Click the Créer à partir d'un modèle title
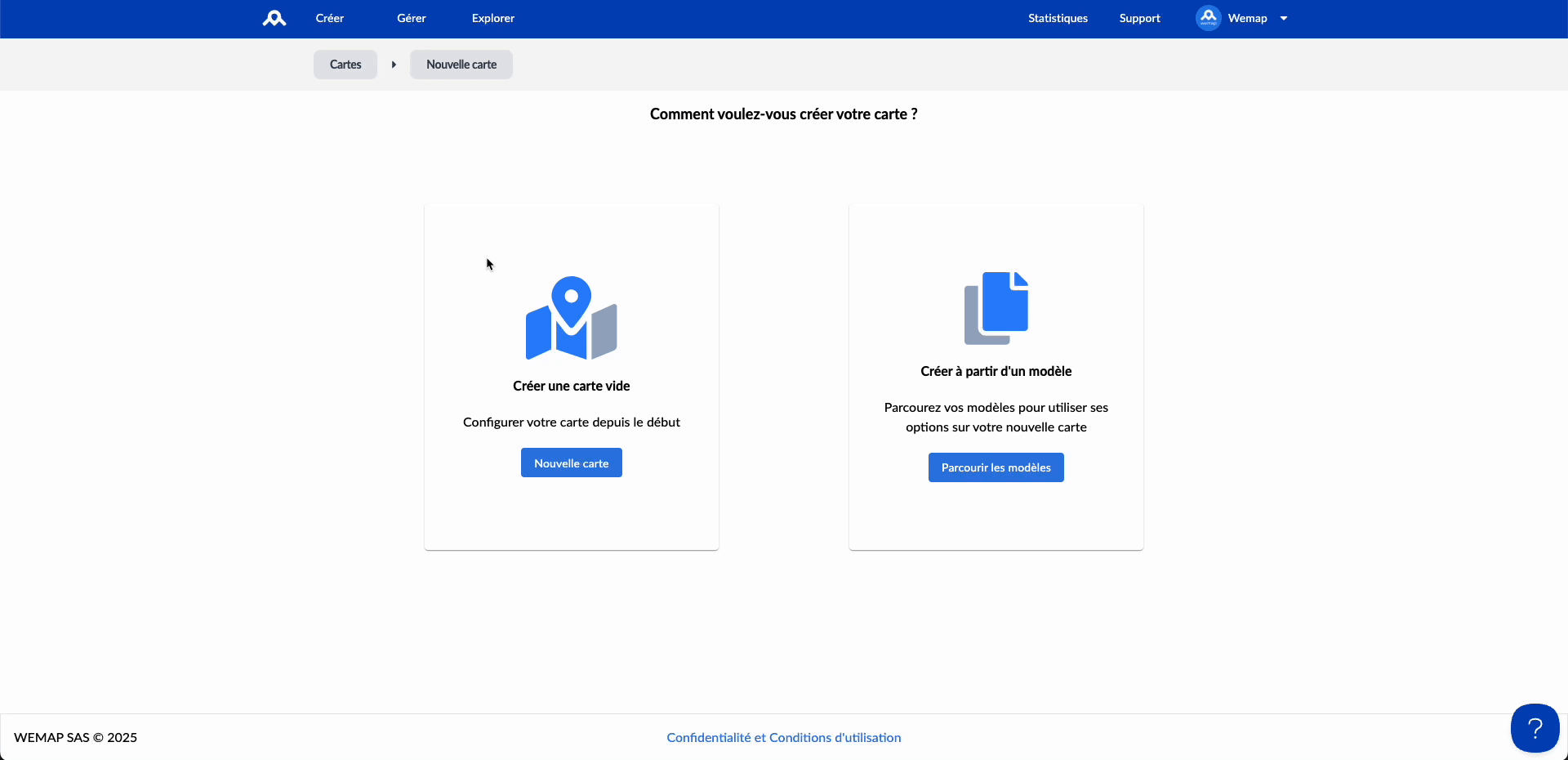The width and height of the screenshot is (1568, 760). click(996, 371)
